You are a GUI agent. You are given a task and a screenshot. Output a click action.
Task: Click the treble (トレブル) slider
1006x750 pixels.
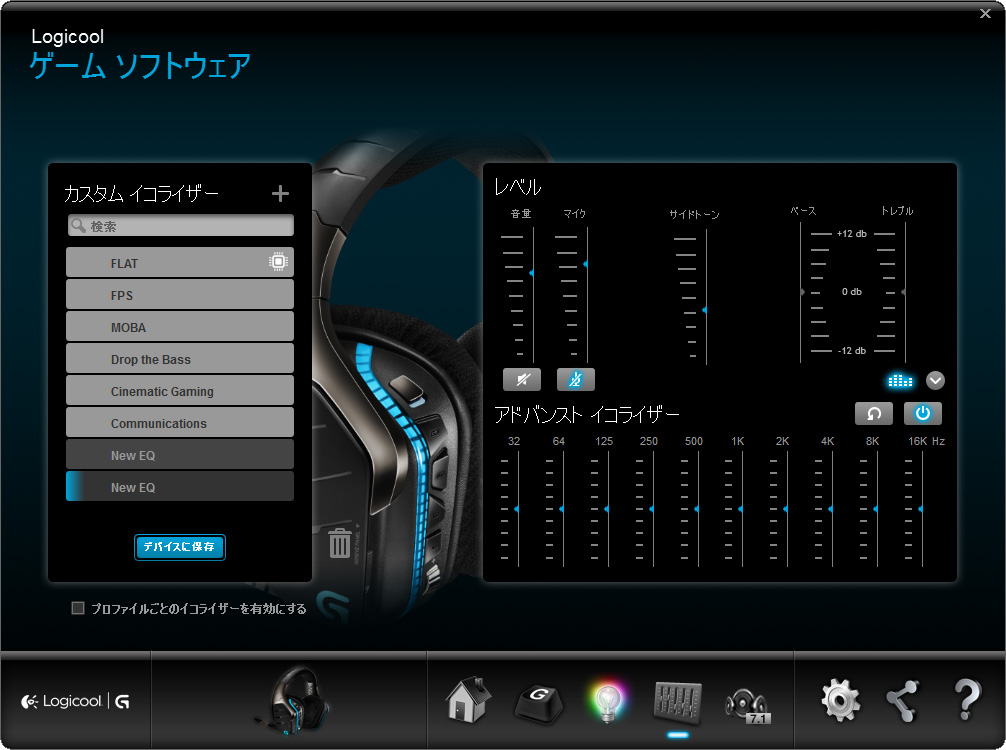coord(904,292)
